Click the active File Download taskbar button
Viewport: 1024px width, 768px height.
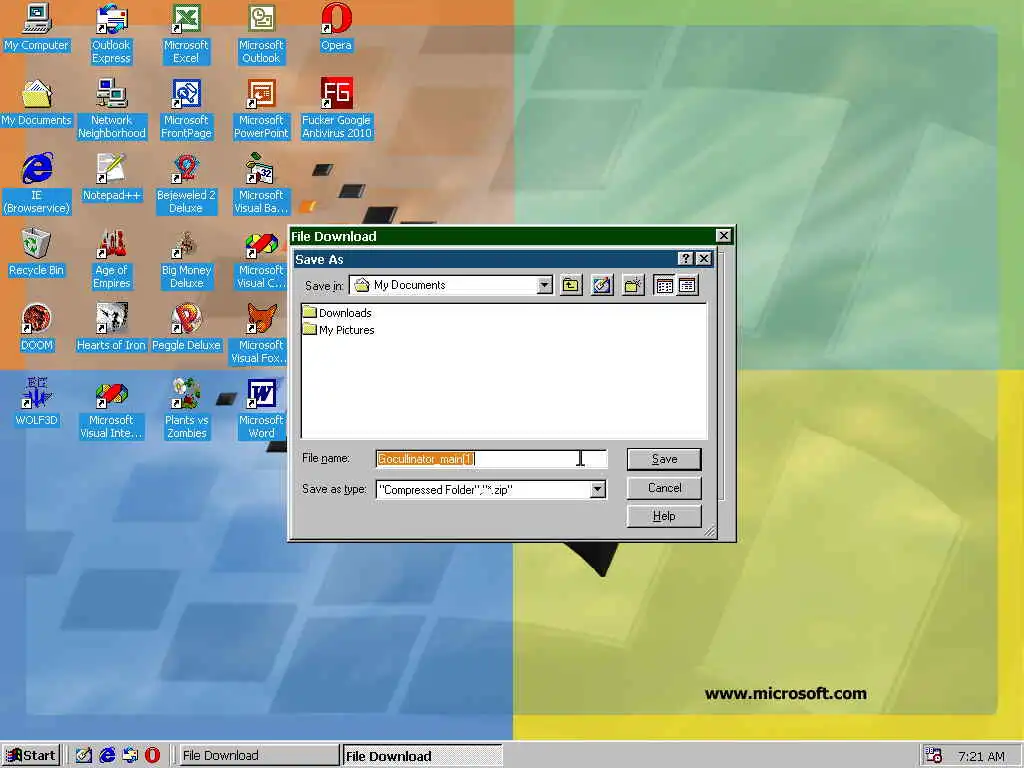click(x=423, y=756)
